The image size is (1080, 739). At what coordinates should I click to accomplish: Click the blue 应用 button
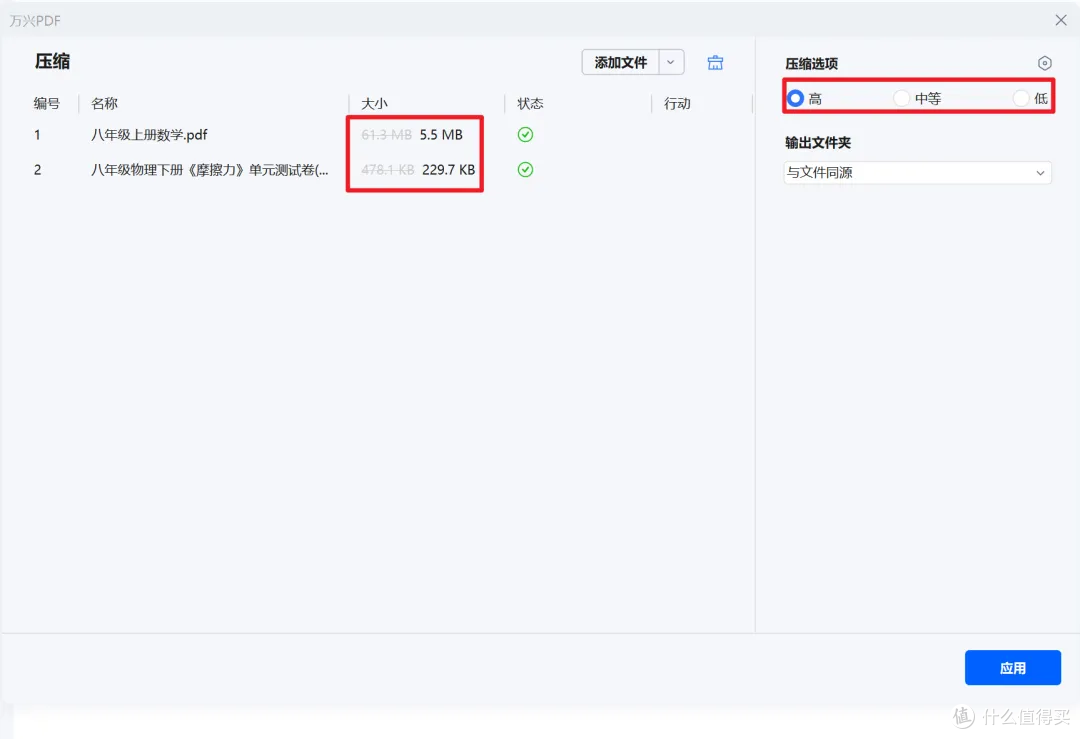point(1012,667)
